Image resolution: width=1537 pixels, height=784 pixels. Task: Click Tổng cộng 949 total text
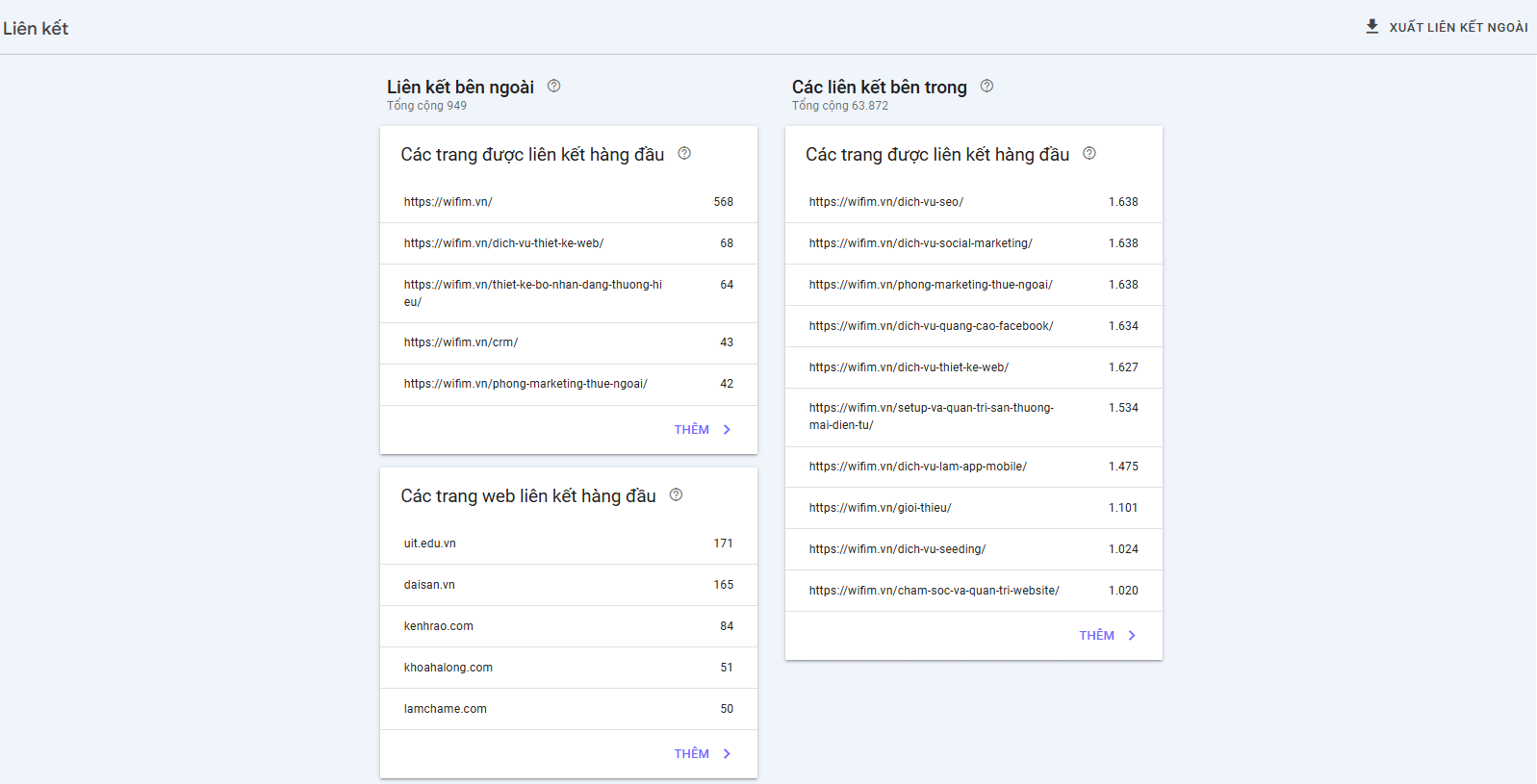(426, 106)
